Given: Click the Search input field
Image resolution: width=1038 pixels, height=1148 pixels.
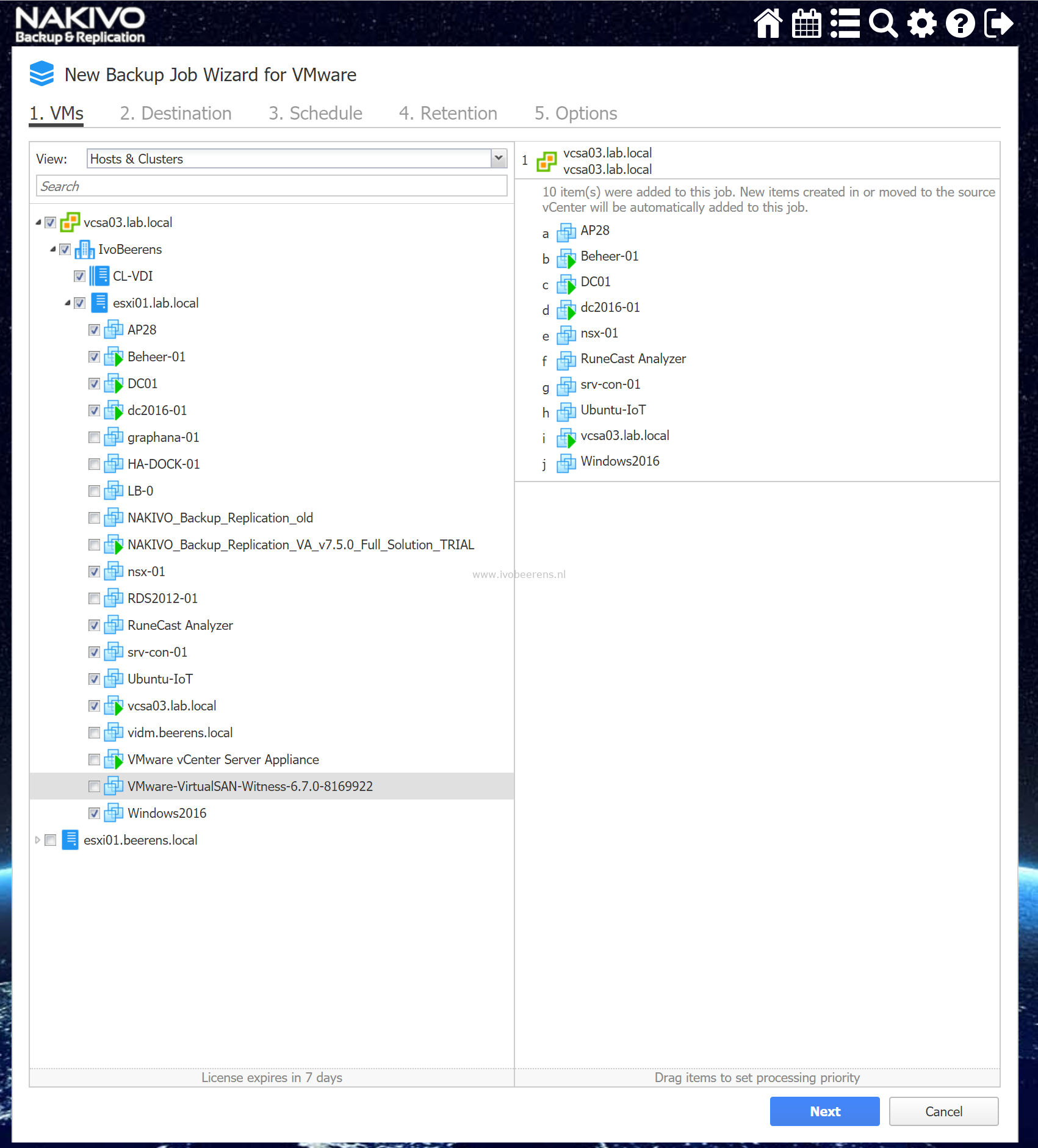Looking at the screenshot, I should point(272,186).
